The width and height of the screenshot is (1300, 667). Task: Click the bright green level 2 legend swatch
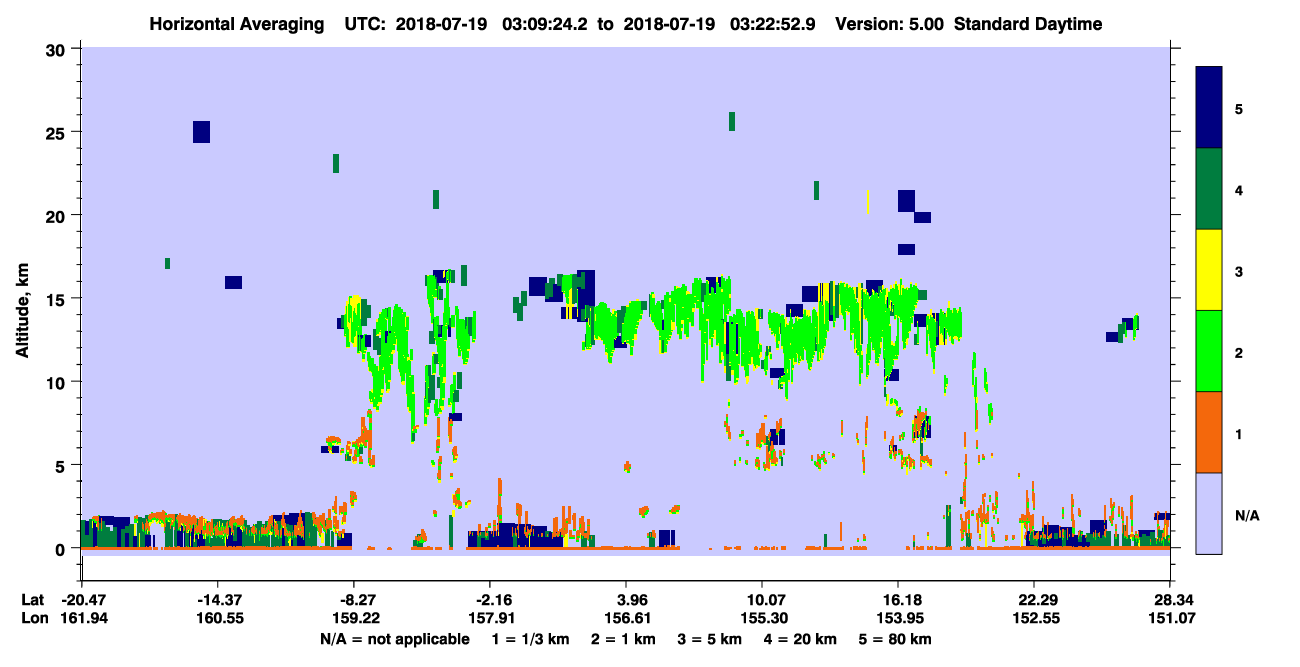pos(1209,351)
